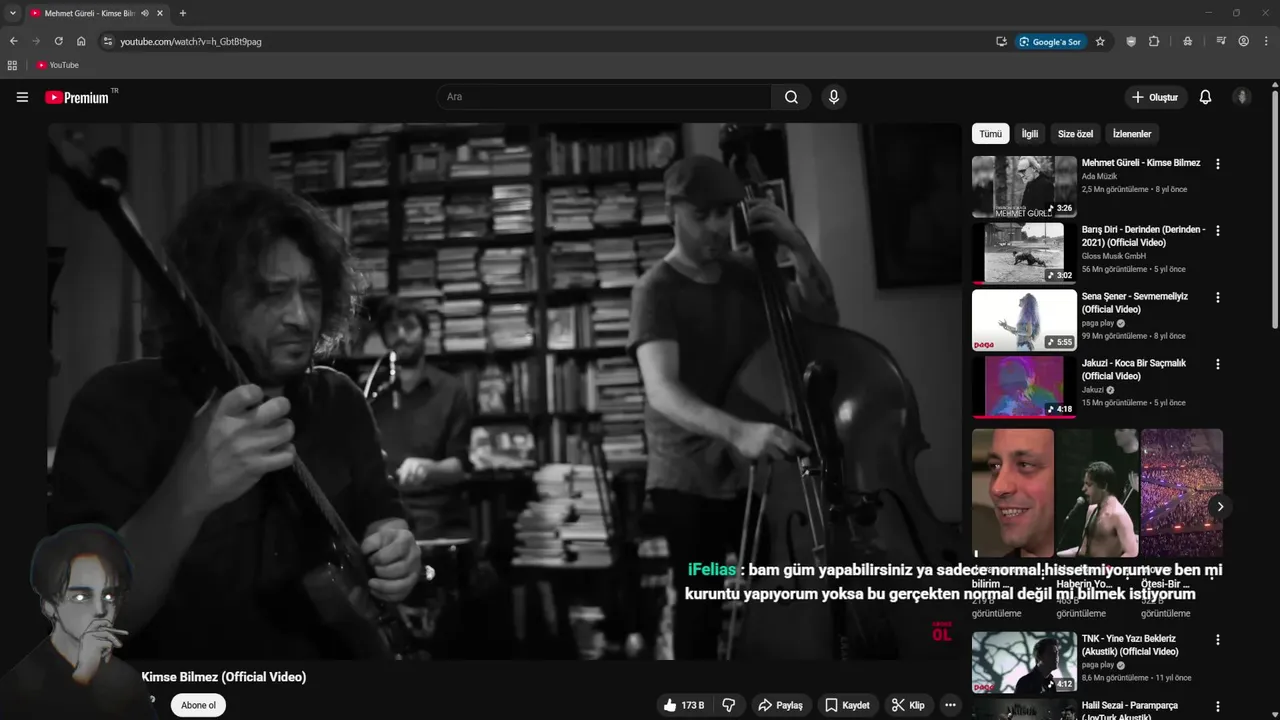The height and width of the screenshot is (720, 1280).
Task: Focus the Ara search field
Action: tap(603, 97)
